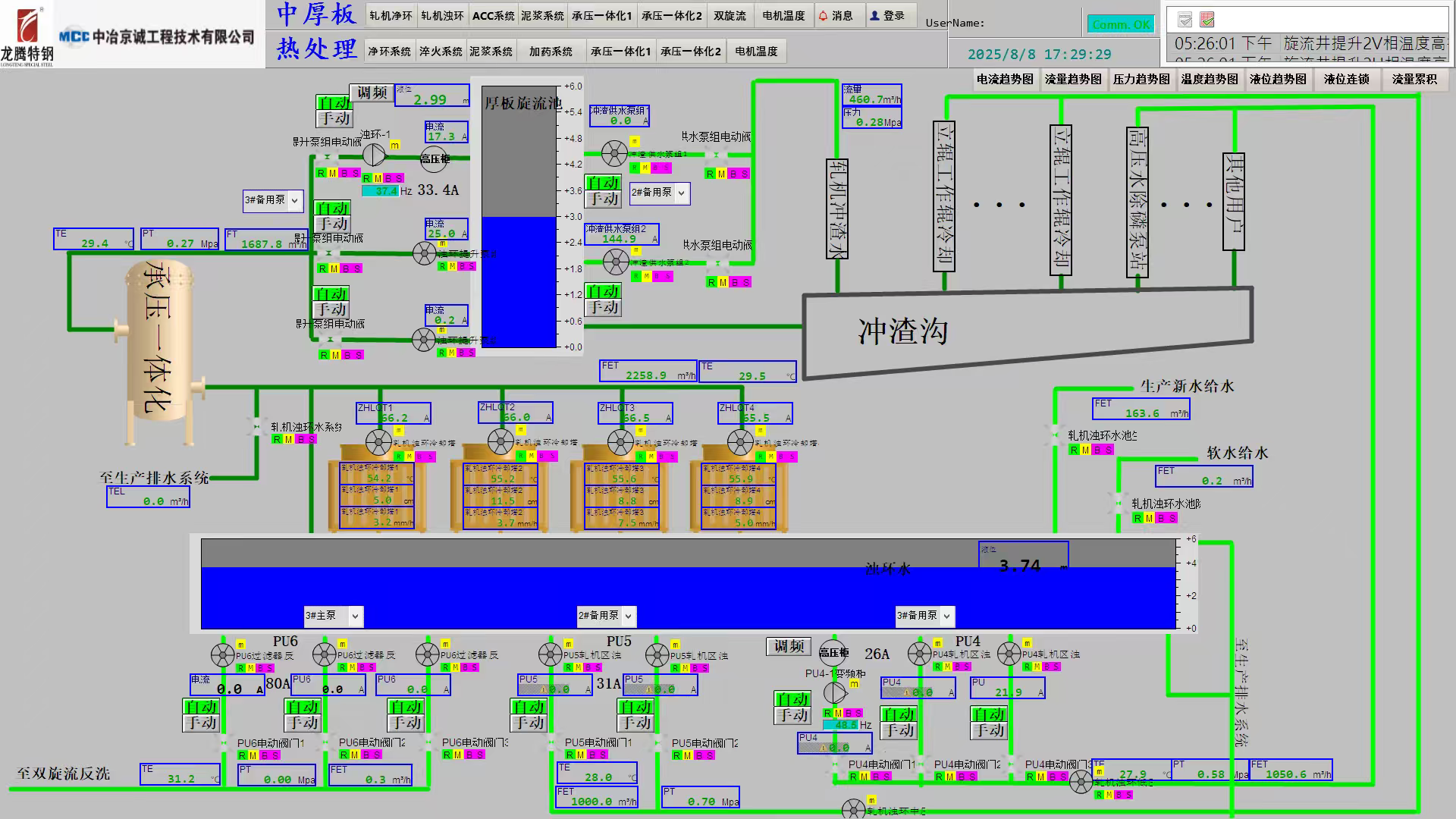Click the PU4-1变频柜 pump symbol

point(834,692)
